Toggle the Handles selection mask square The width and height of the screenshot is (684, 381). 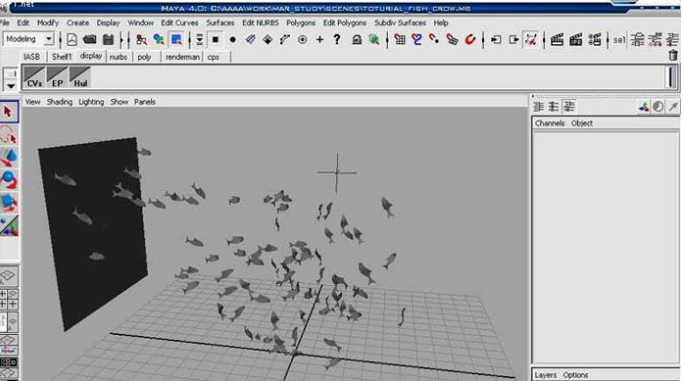tap(215, 40)
